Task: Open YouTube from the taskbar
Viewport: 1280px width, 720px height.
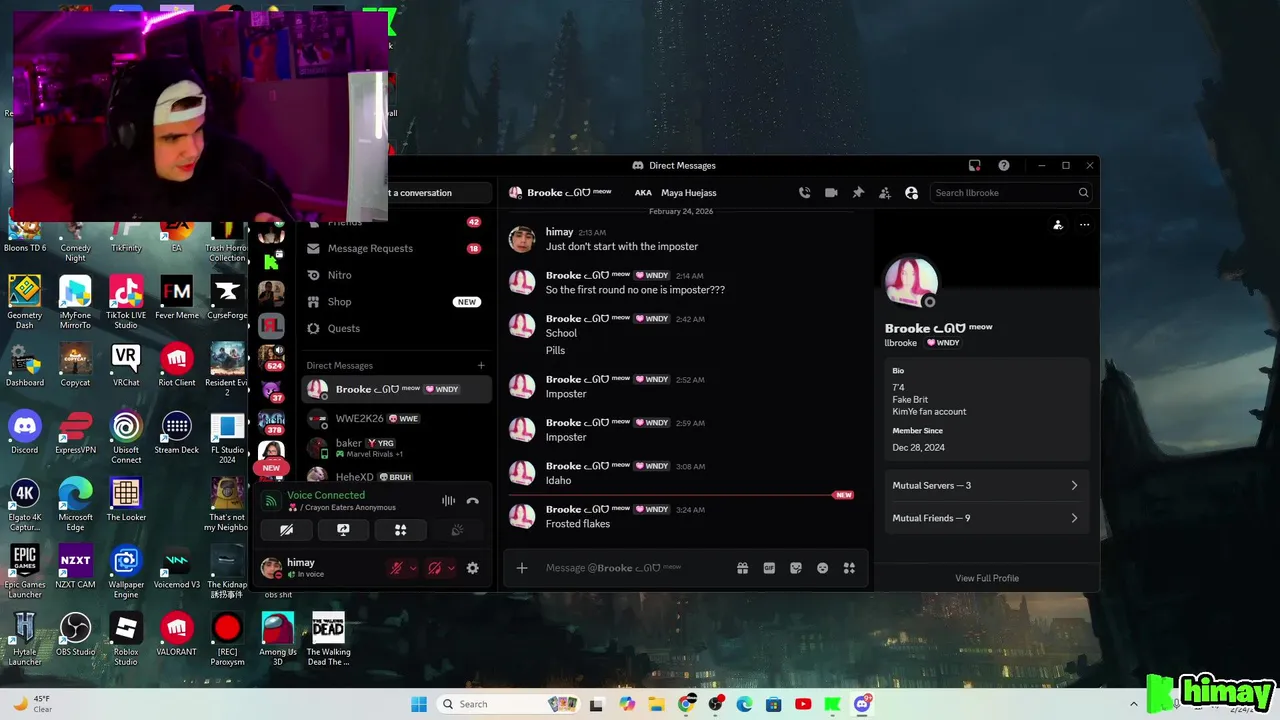Action: point(803,704)
